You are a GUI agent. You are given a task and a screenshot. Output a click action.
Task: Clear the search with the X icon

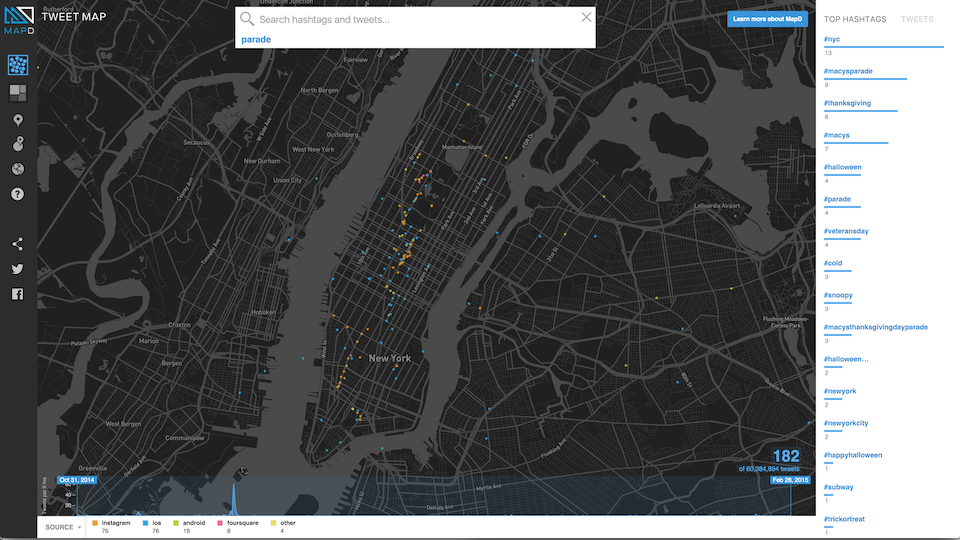tap(586, 17)
